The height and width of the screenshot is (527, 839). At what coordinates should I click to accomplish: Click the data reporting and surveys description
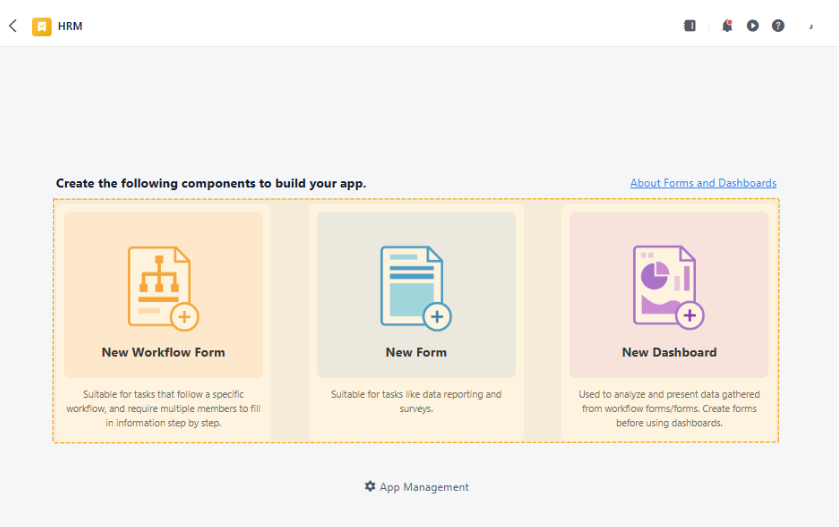[x=416, y=401]
